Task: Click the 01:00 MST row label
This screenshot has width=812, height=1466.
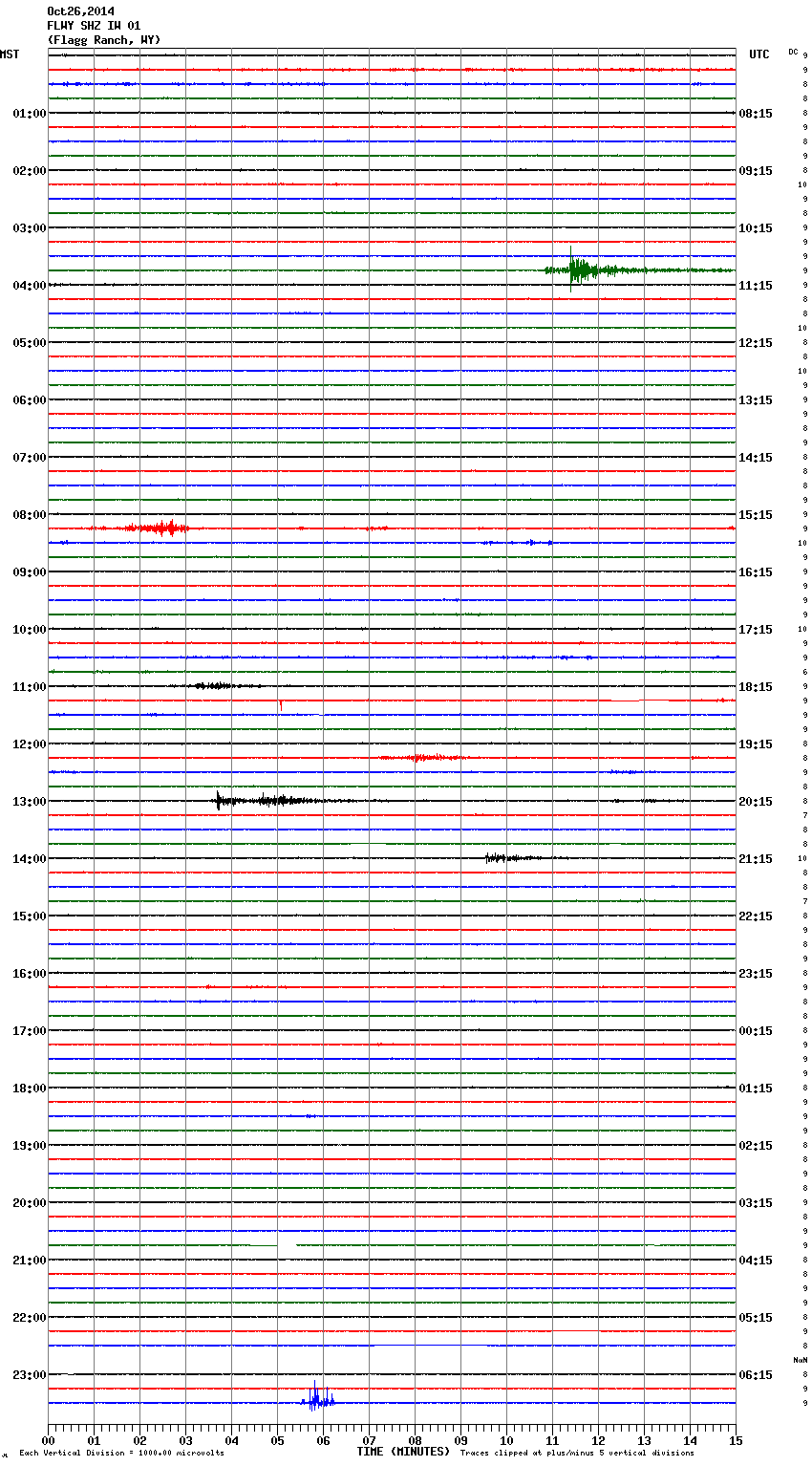Action: (30, 114)
